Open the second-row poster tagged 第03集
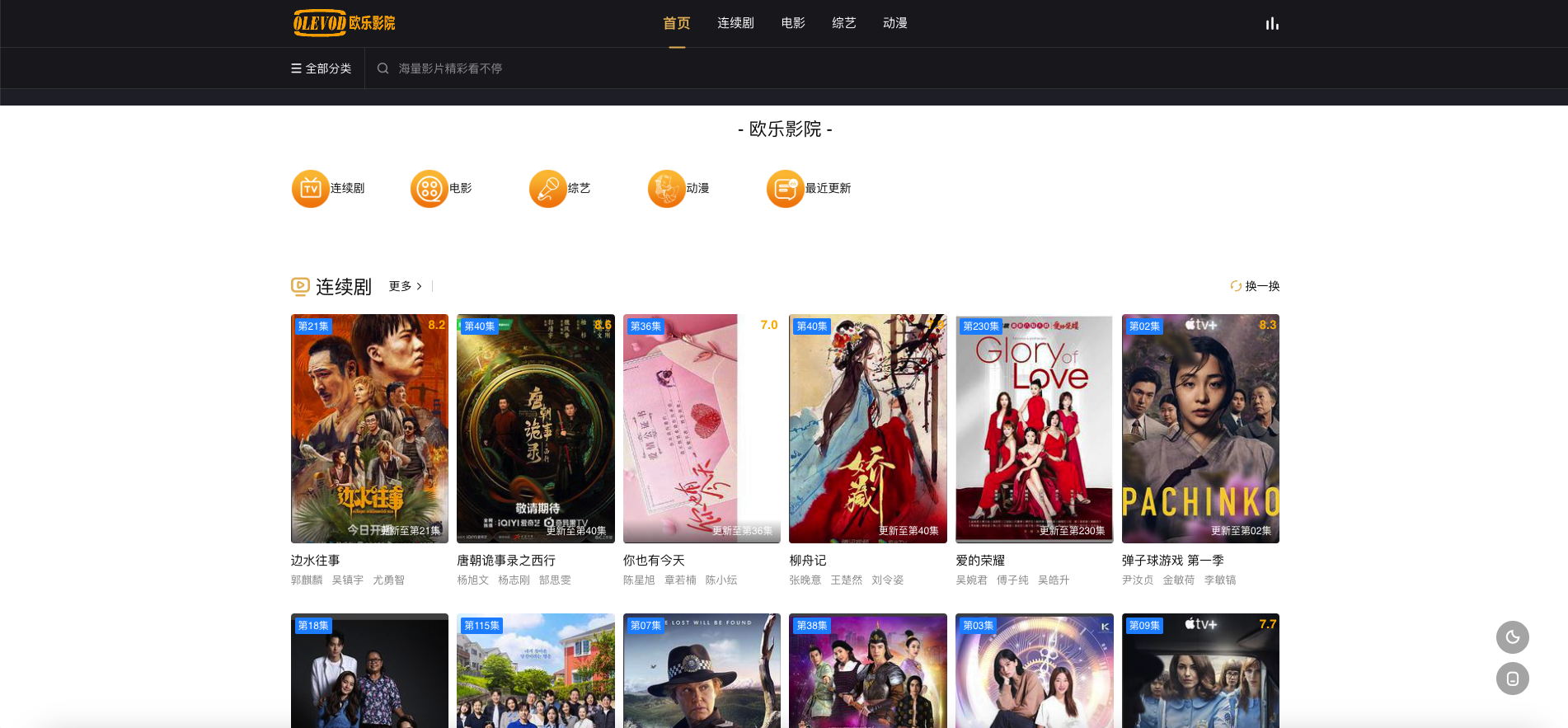Viewport: 1568px width, 728px height. click(x=1035, y=671)
